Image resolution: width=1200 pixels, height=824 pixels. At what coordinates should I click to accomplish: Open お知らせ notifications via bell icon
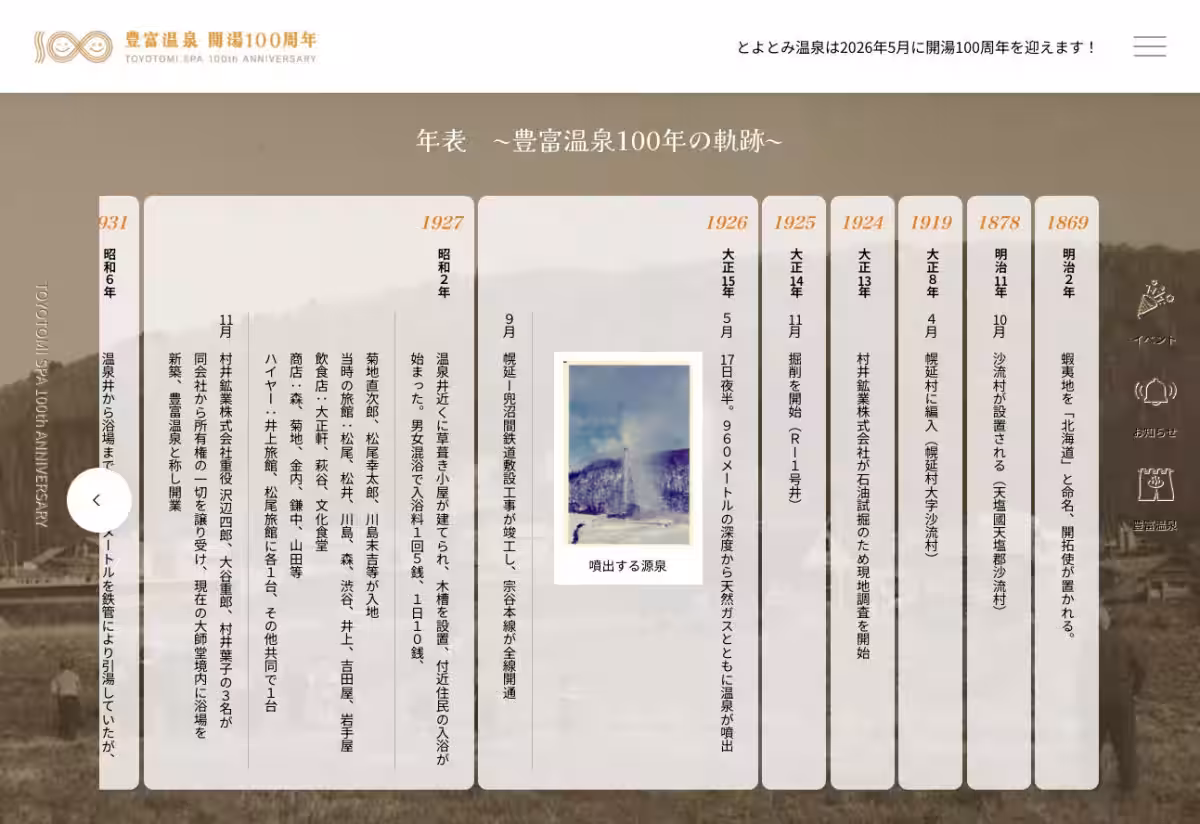(1156, 398)
